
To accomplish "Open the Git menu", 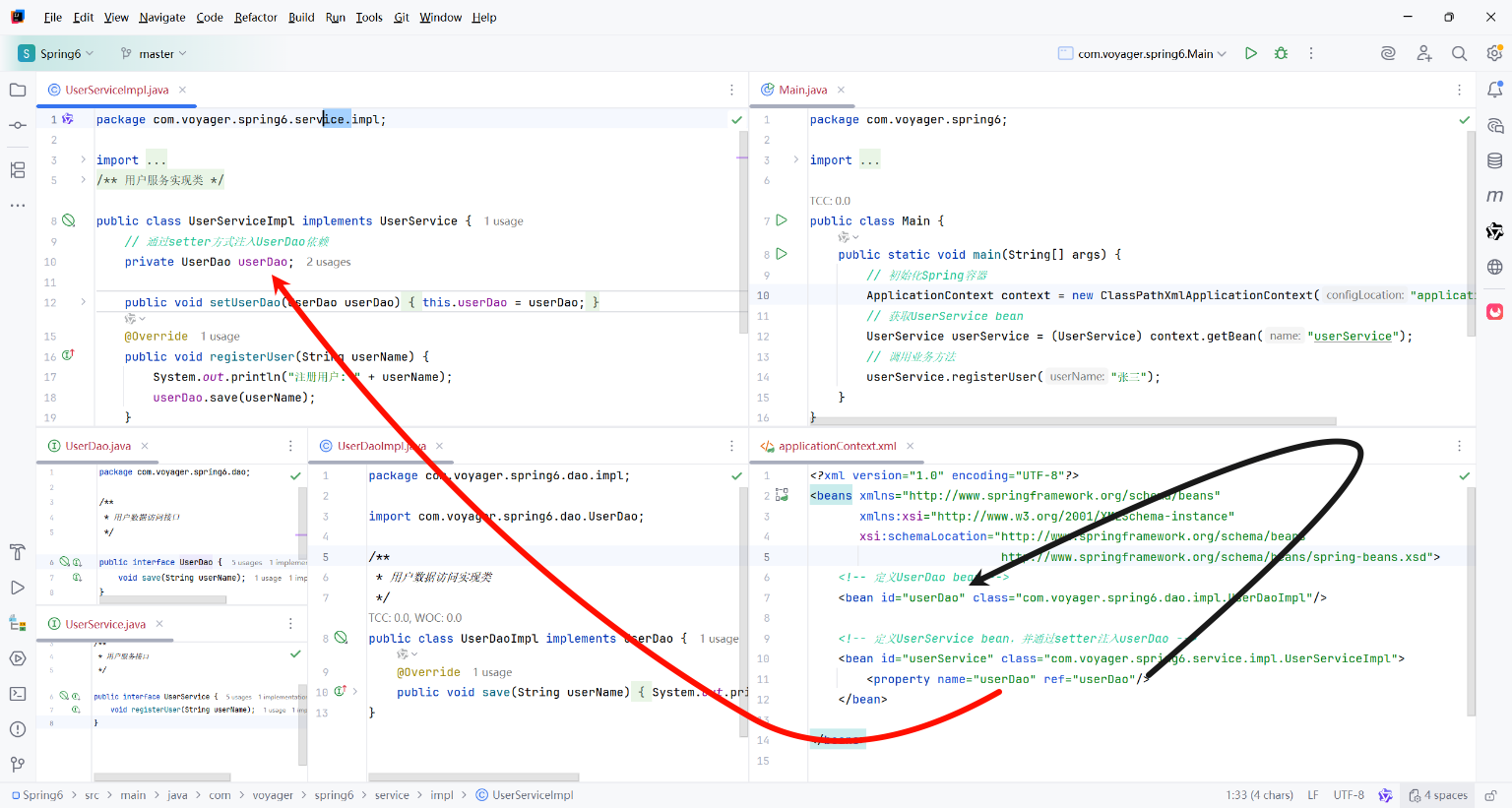I will (x=402, y=17).
